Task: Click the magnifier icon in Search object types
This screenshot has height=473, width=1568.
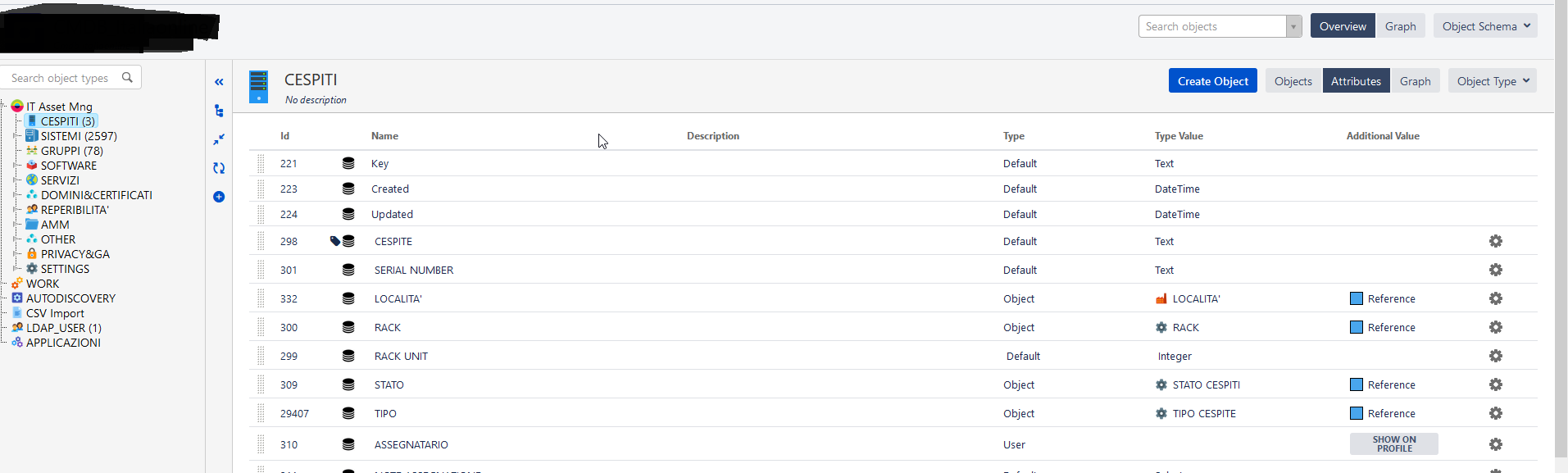Action: [x=127, y=77]
